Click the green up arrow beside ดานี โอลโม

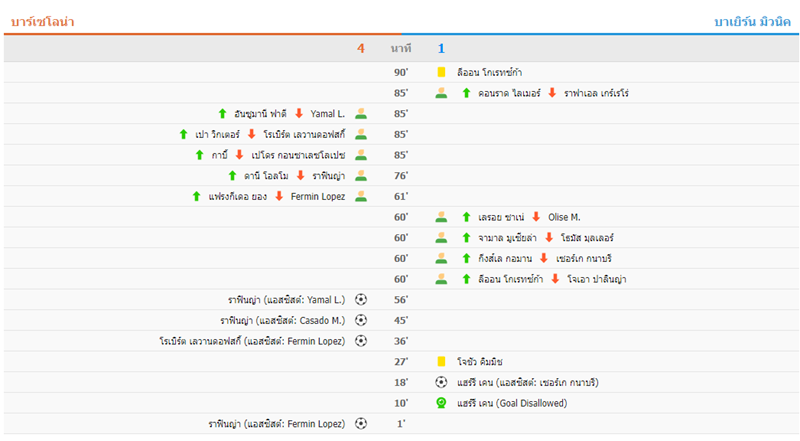point(233,176)
